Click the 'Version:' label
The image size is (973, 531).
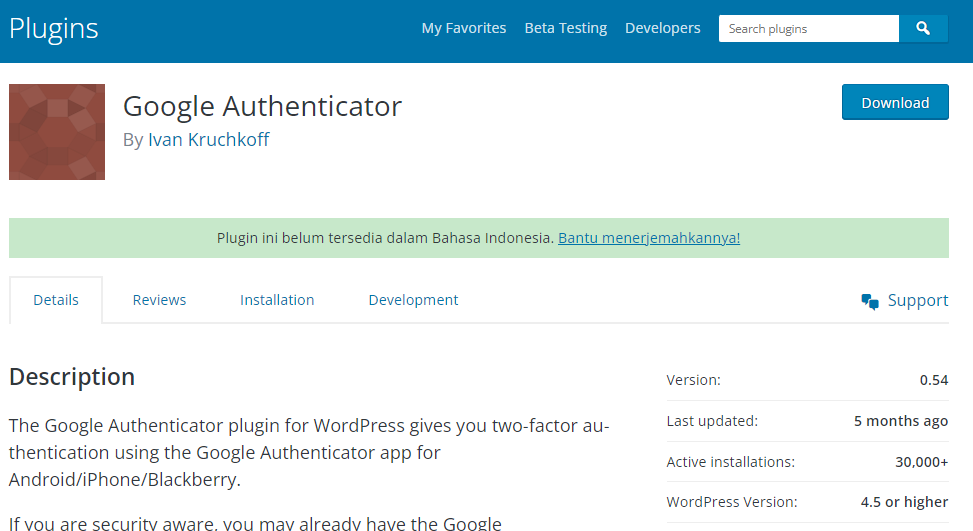click(693, 380)
